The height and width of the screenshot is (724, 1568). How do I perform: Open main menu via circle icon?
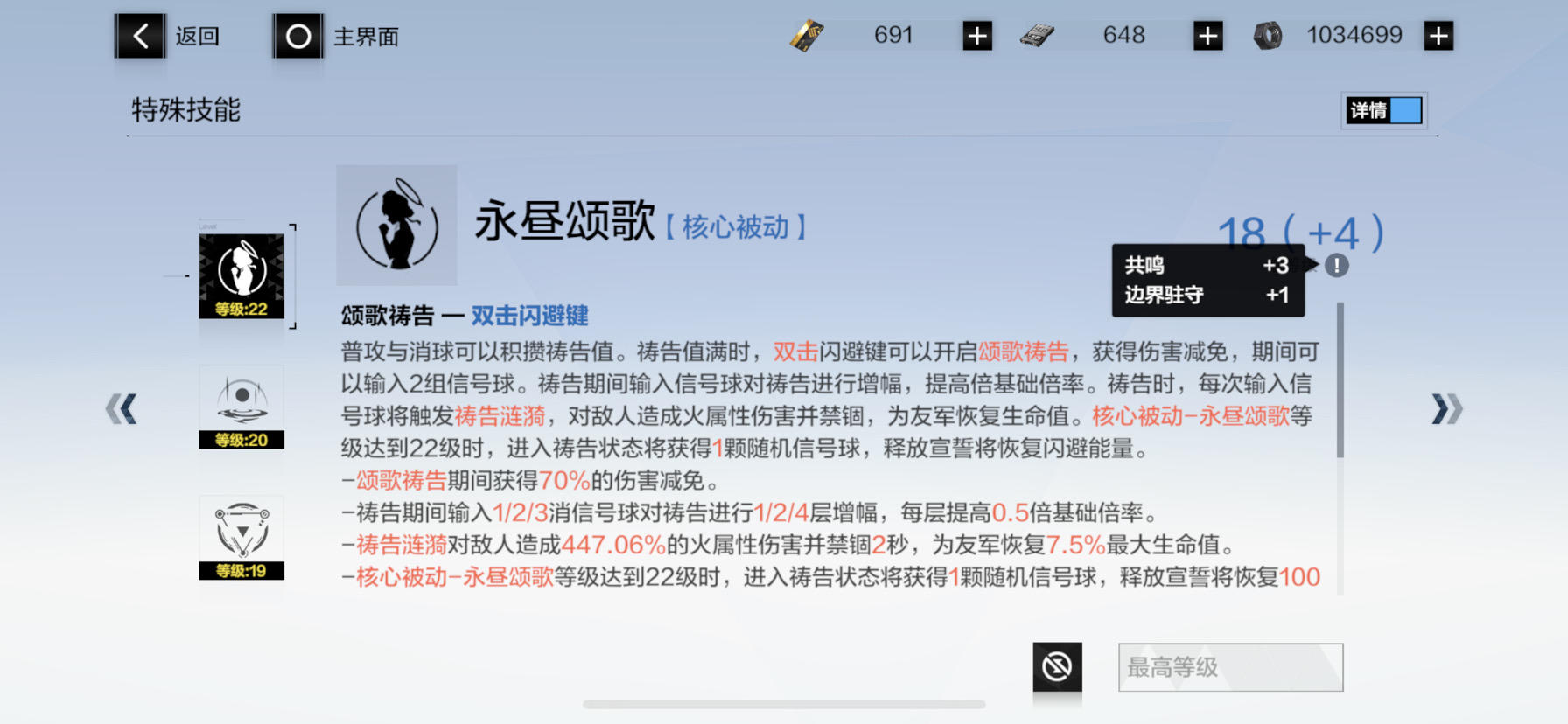(x=298, y=37)
